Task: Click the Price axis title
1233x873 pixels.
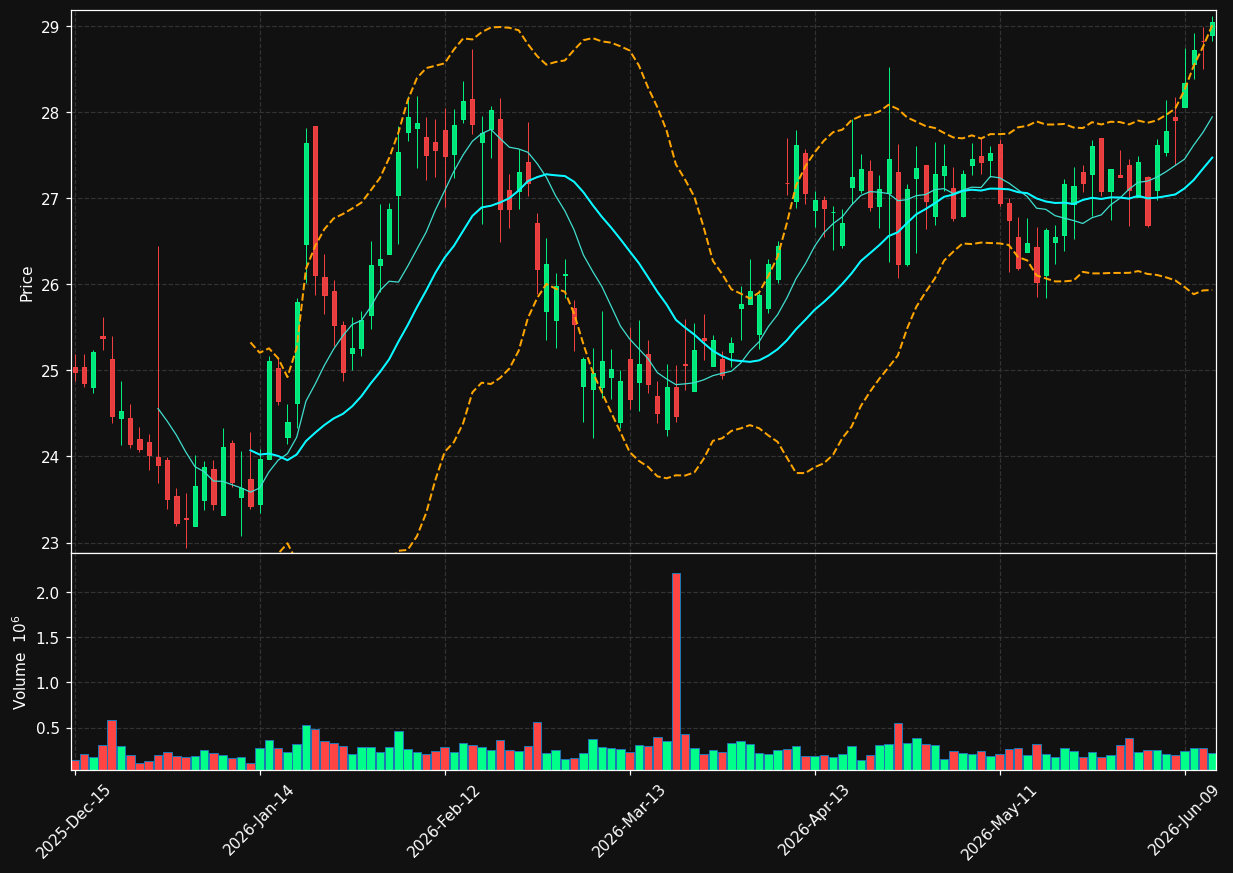Action: [27, 284]
